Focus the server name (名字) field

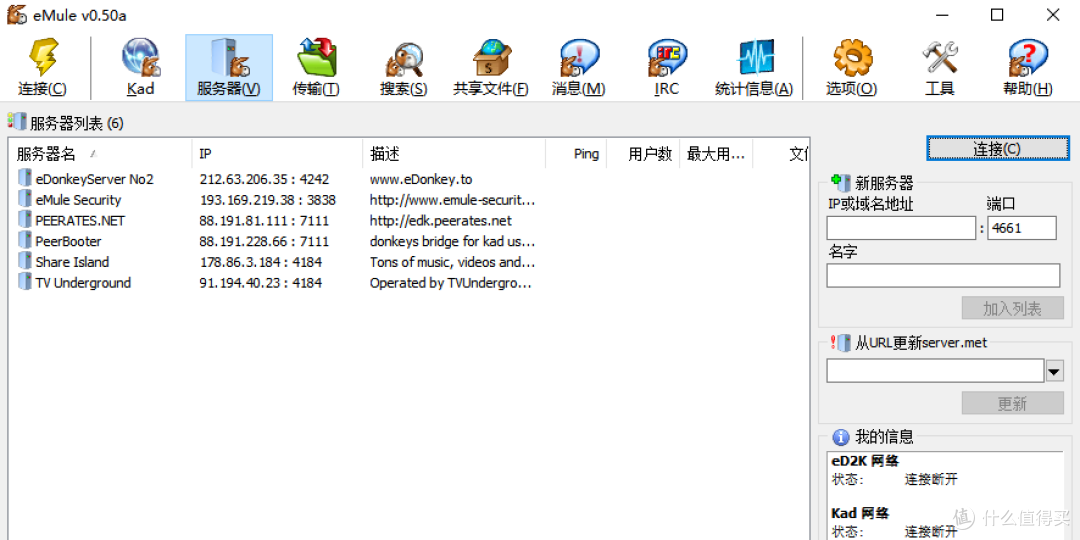(x=943, y=276)
